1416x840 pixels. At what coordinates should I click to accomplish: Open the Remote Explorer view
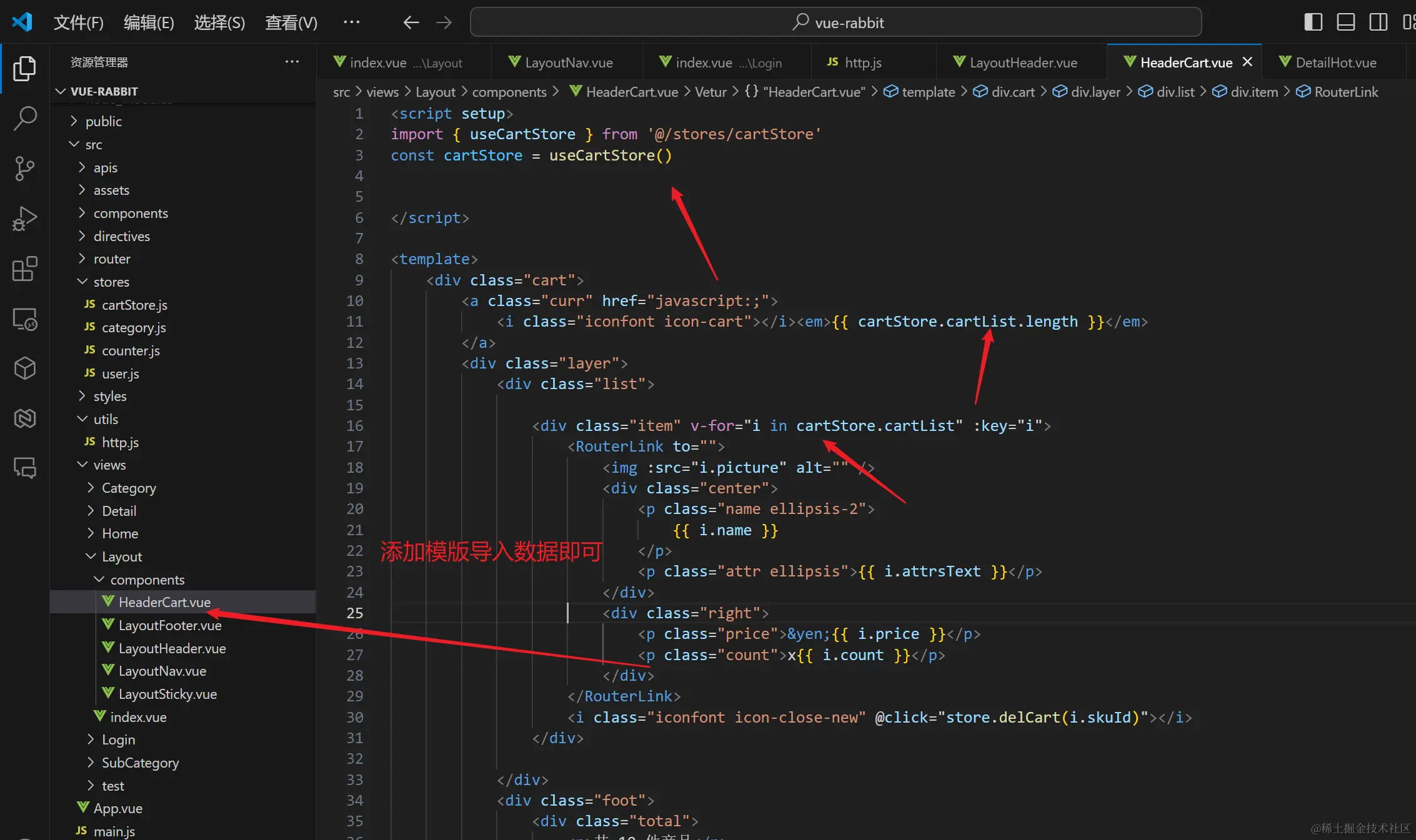[x=25, y=319]
